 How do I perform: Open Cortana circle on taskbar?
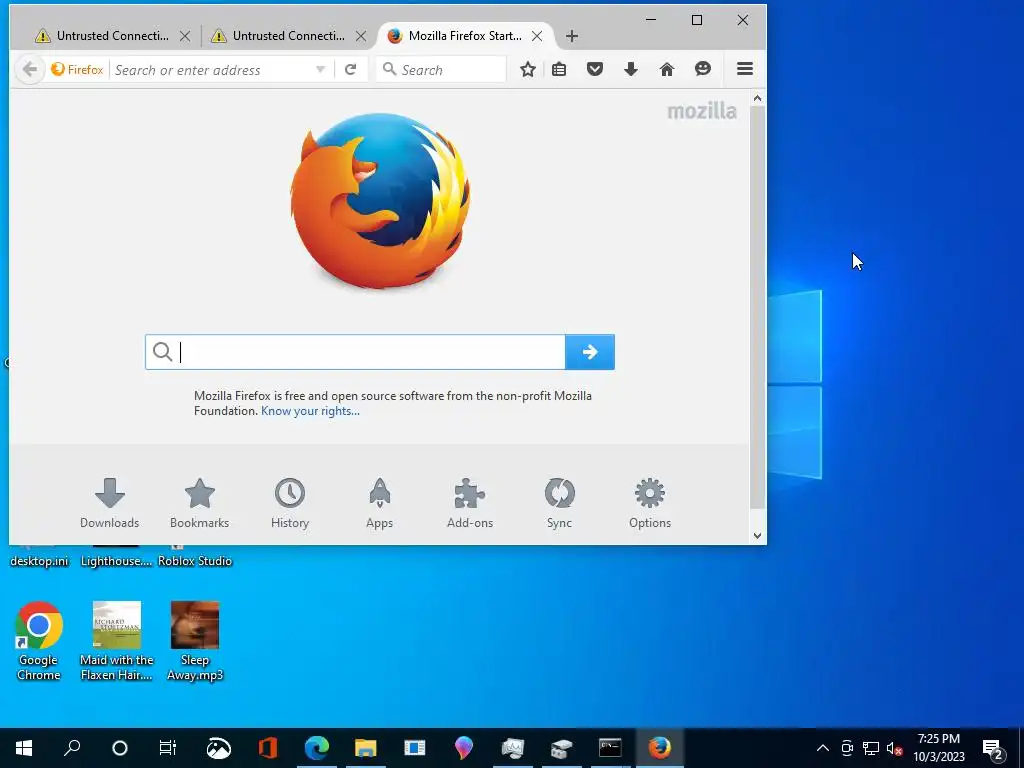(120, 748)
